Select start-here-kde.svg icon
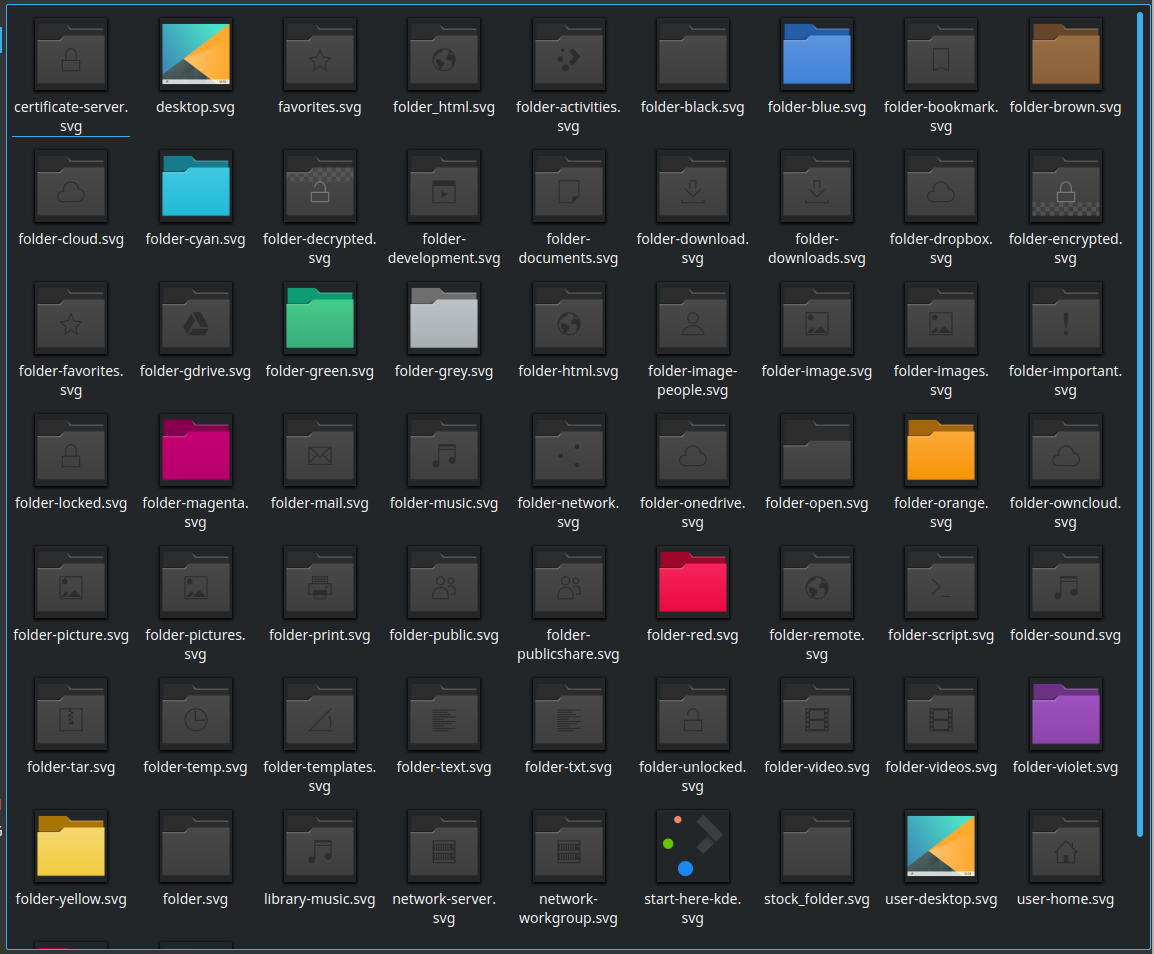1154x954 pixels. coord(693,846)
